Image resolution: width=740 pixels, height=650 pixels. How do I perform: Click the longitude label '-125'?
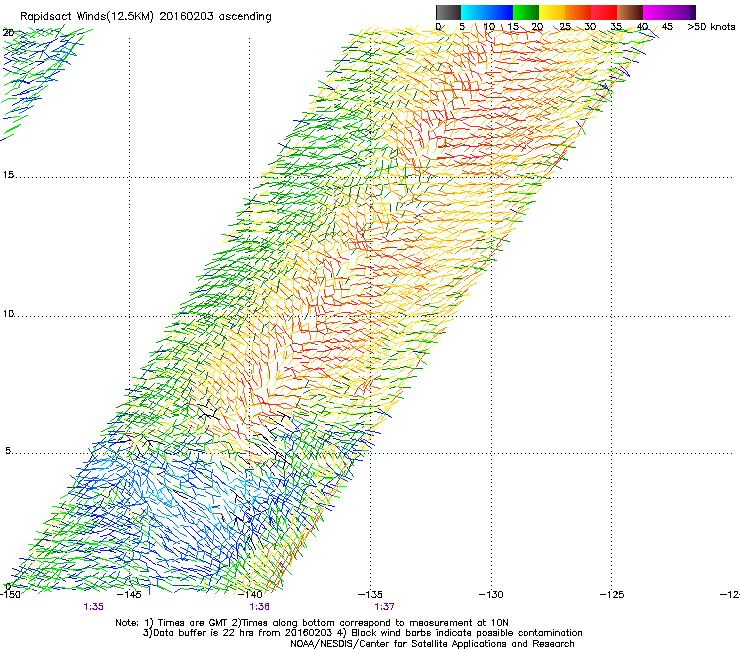(612, 594)
